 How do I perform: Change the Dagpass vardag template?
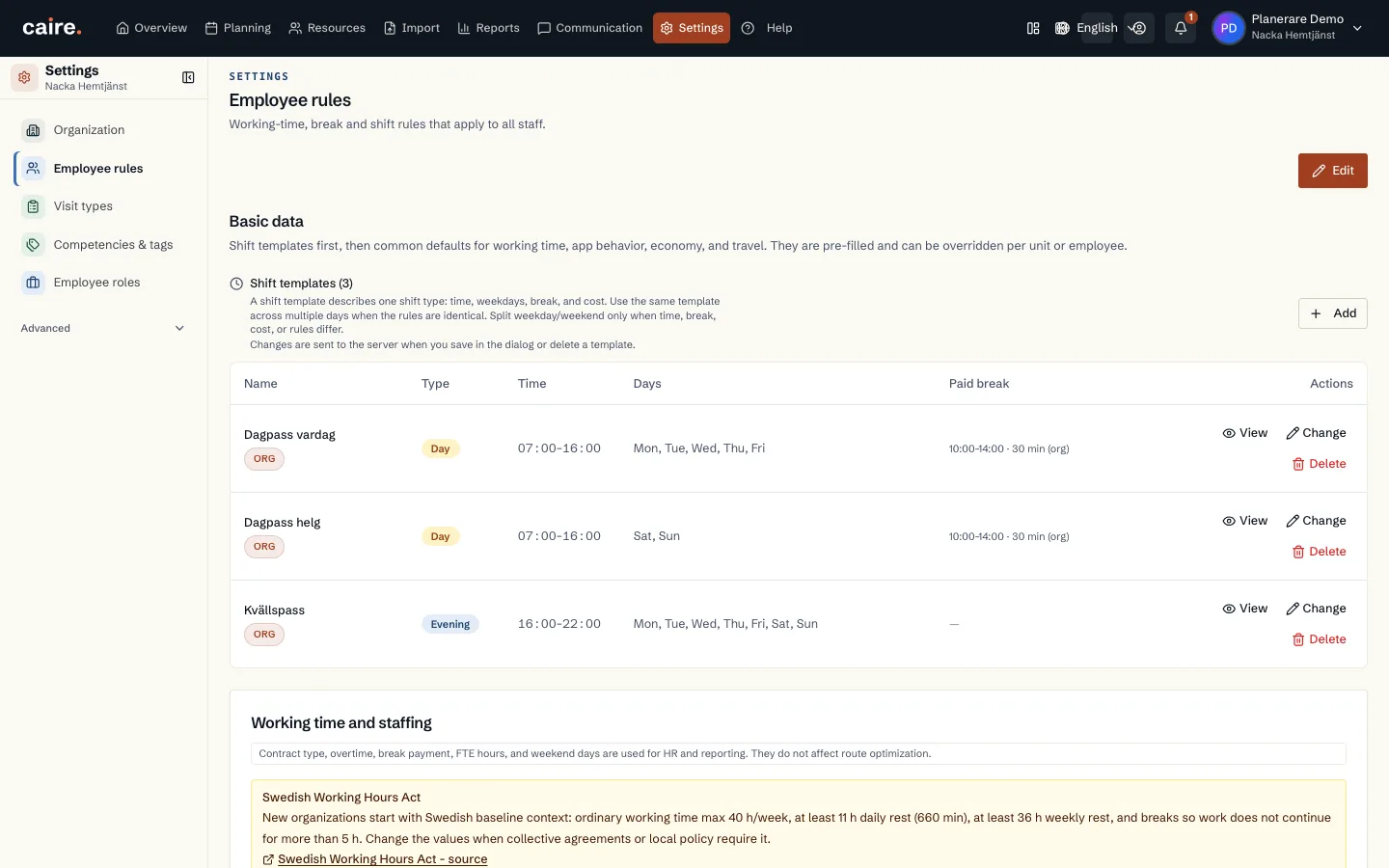[1316, 433]
